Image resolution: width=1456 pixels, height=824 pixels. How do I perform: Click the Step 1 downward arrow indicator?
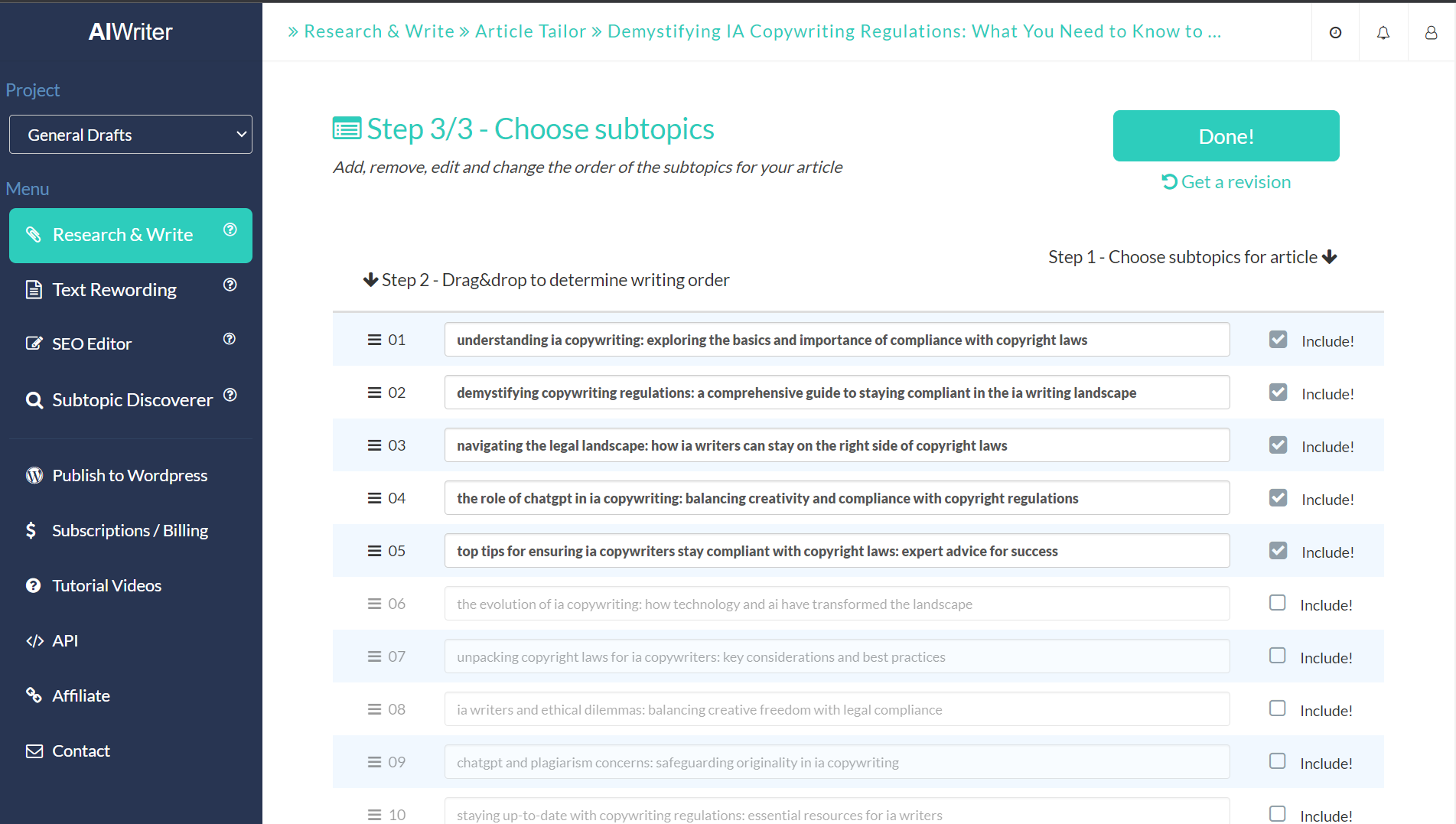coord(1331,256)
